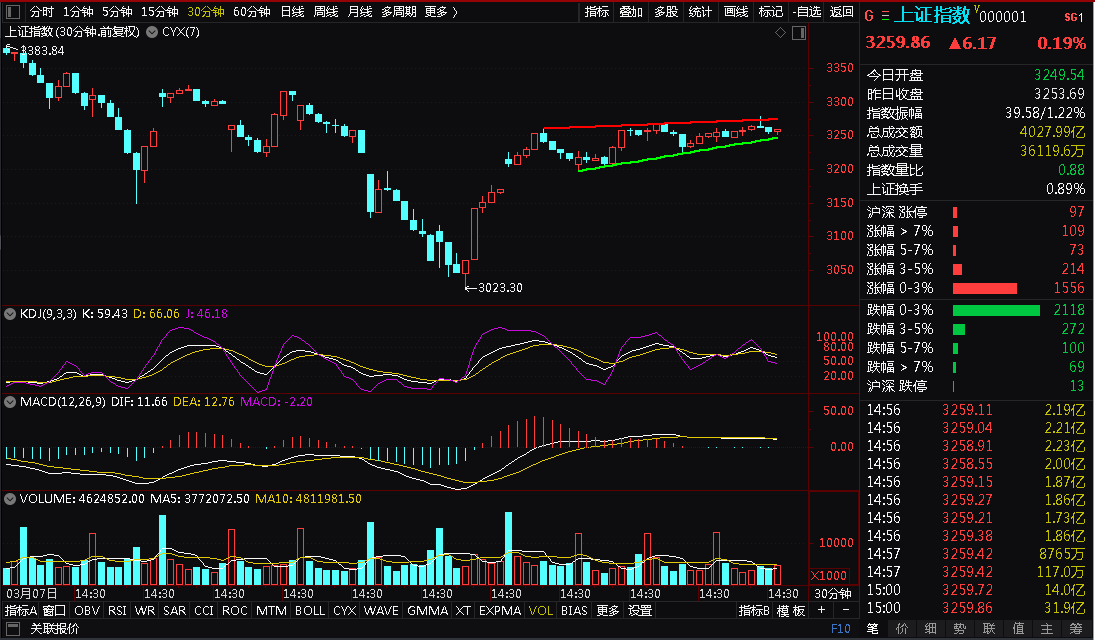Screen dimensions: 1095x640
Task: Add to watchlist via 自选 button
Action: click(806, 12)
